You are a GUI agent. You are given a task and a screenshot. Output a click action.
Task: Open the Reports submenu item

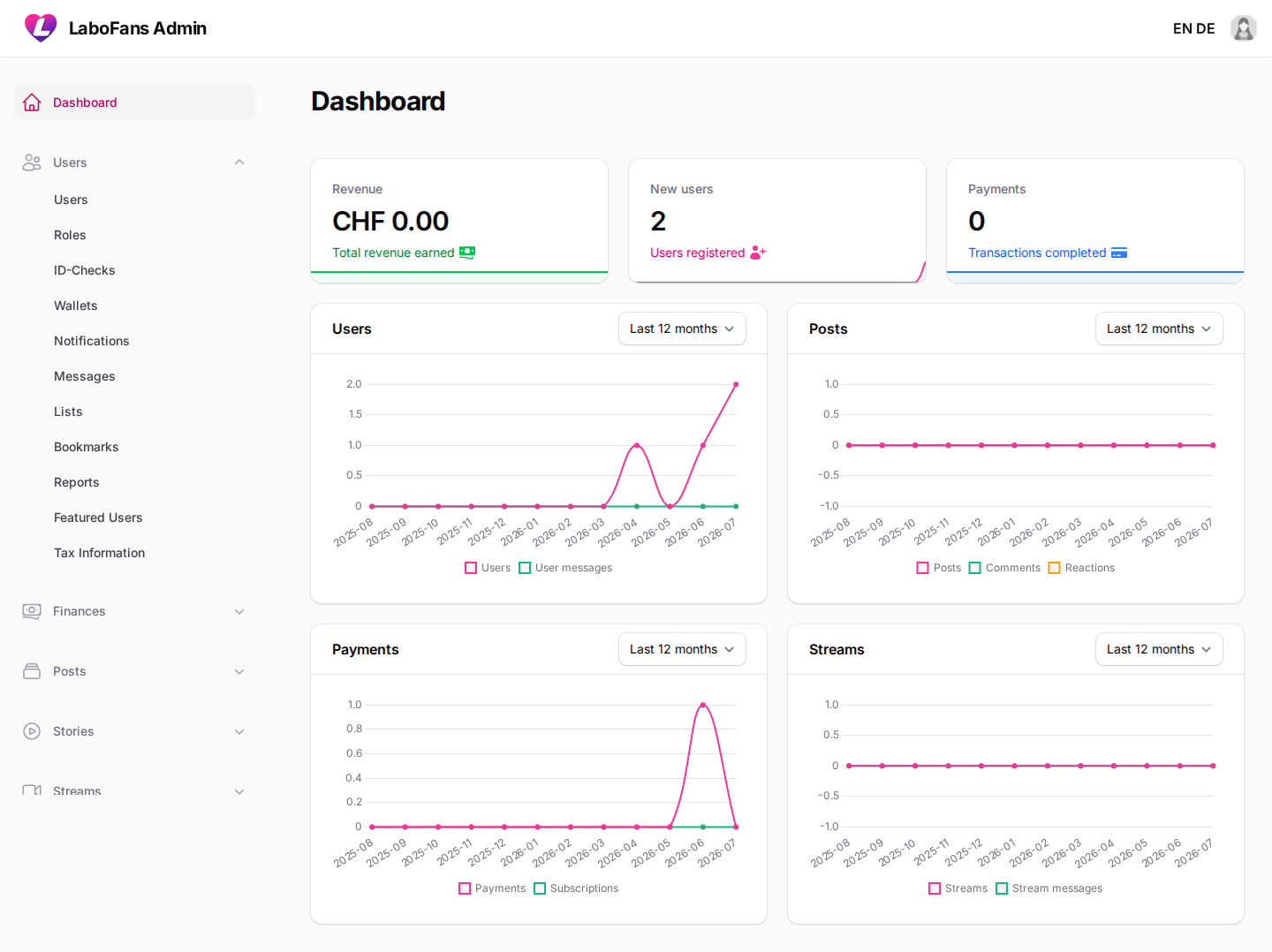coord(77,482)
